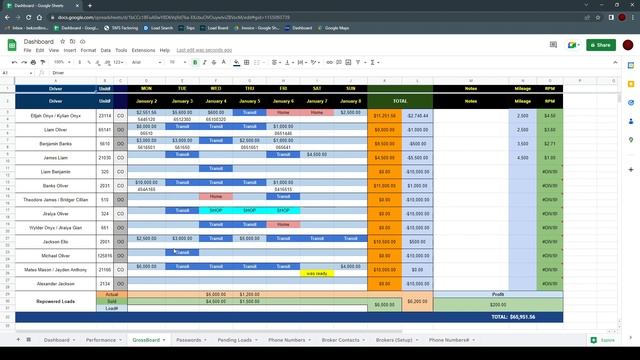Screen dimensions: 640x360
Task: Toggle italic formatting
Action: click(x=204, y=62)
